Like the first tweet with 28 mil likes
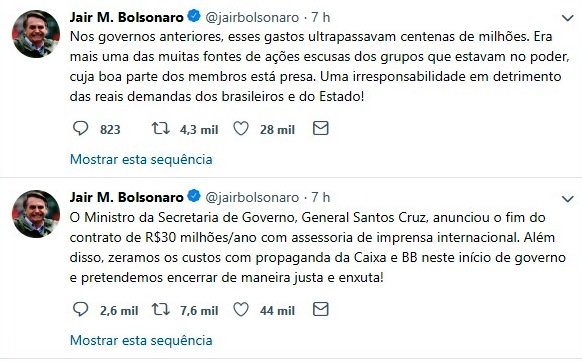The width and height of the screenshot is (582, 362). coord(241,129)
